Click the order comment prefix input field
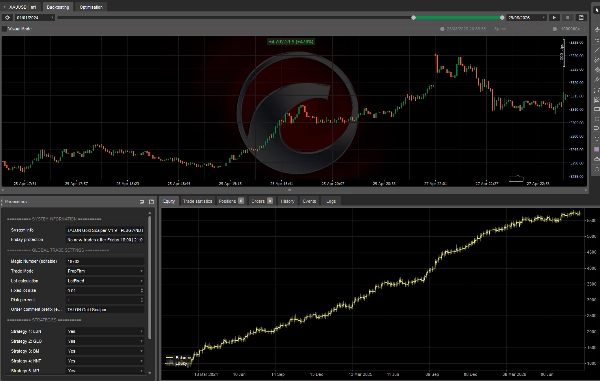 [105, 309]
